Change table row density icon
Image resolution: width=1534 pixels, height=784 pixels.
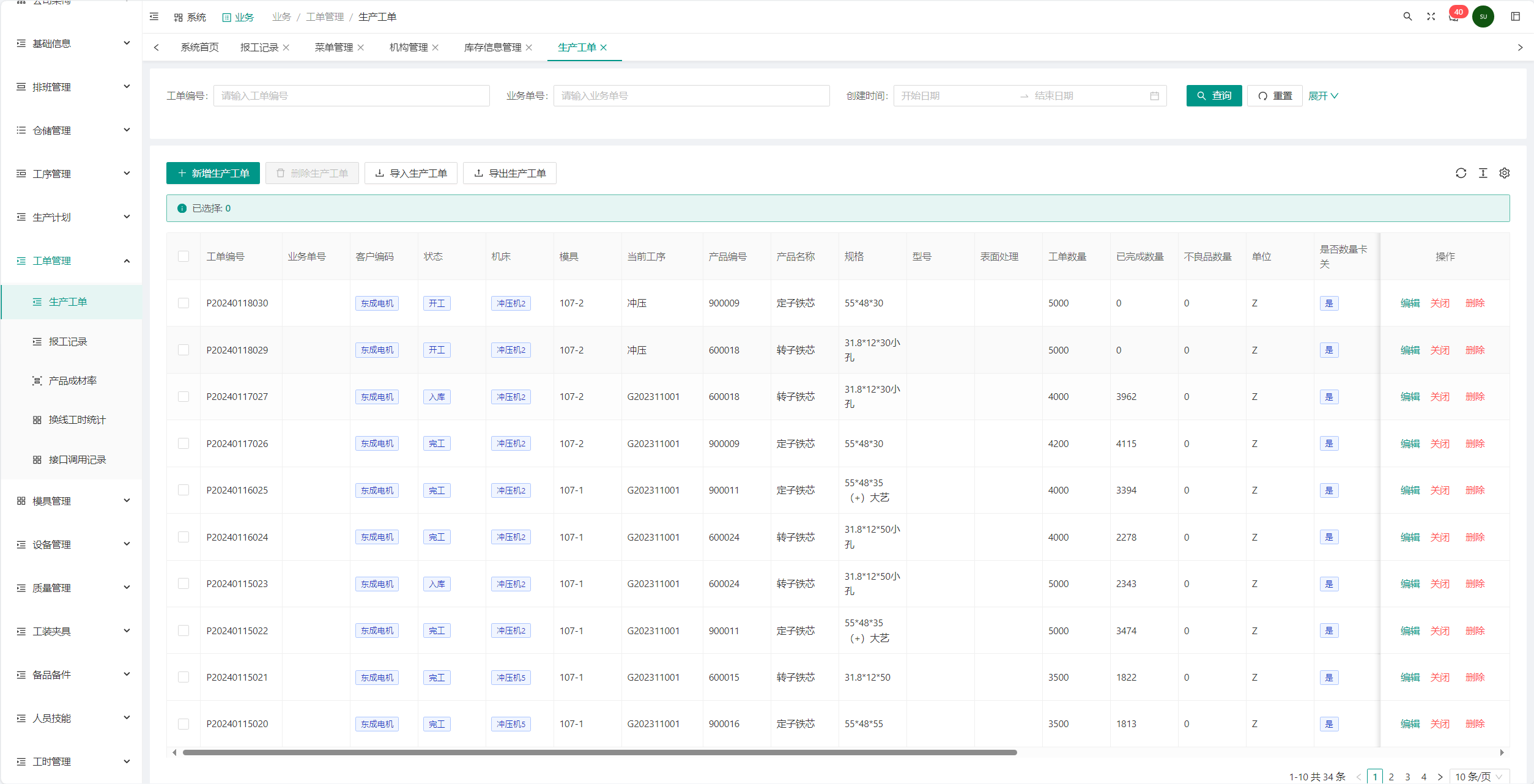1483,173
